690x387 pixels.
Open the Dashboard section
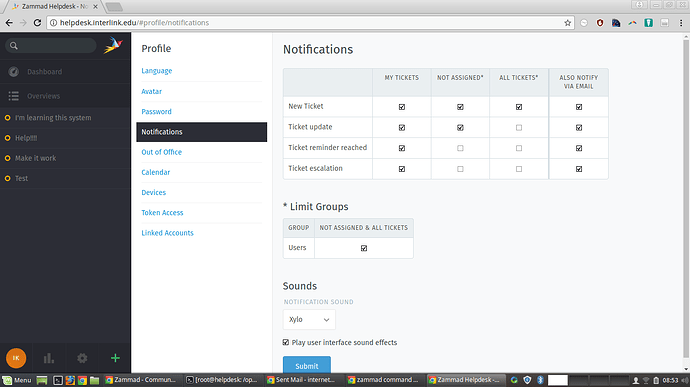pyautogui.click(x=65, y=71)
